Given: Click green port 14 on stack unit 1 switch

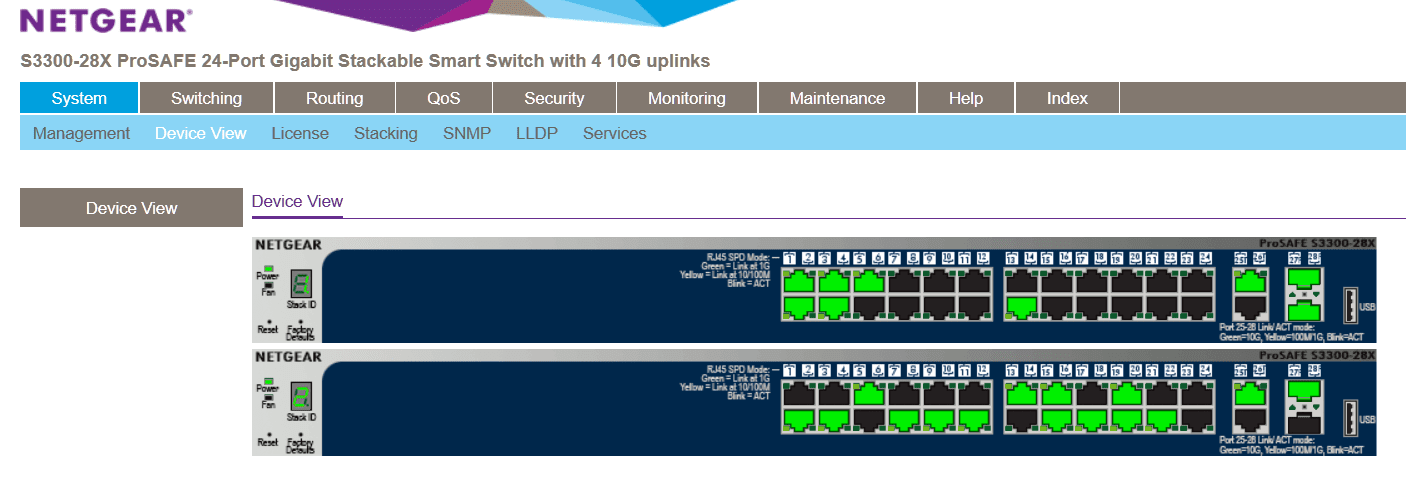Looking at the screenshot, I should coord(1023,307).
